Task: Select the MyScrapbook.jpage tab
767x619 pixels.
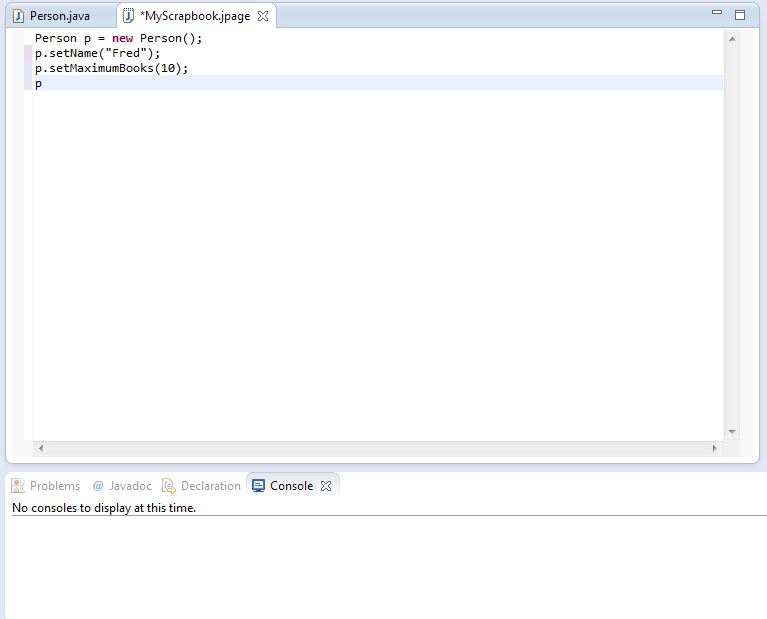Action: 195,16
